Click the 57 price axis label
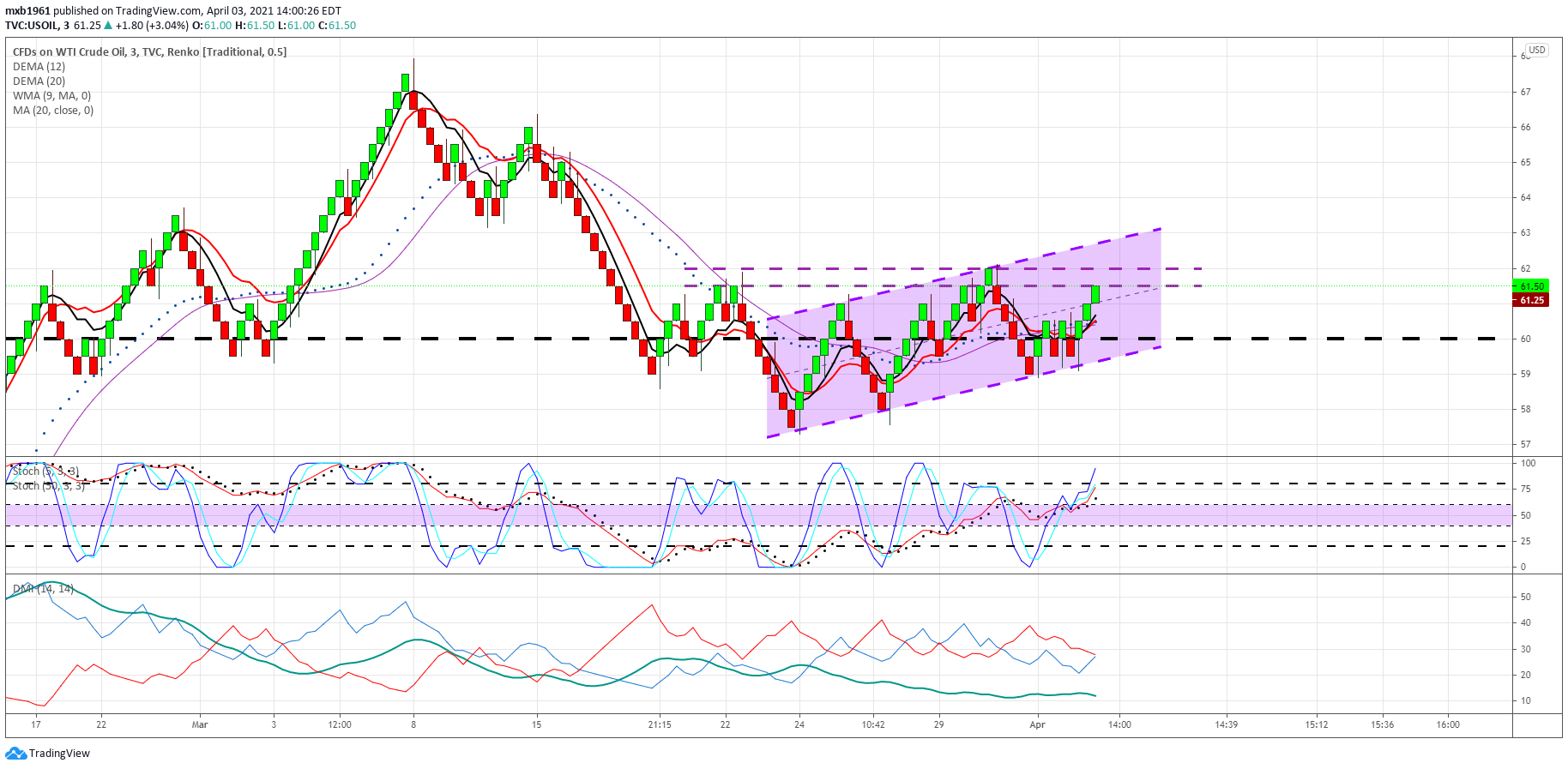 [x=1526, y=444]
